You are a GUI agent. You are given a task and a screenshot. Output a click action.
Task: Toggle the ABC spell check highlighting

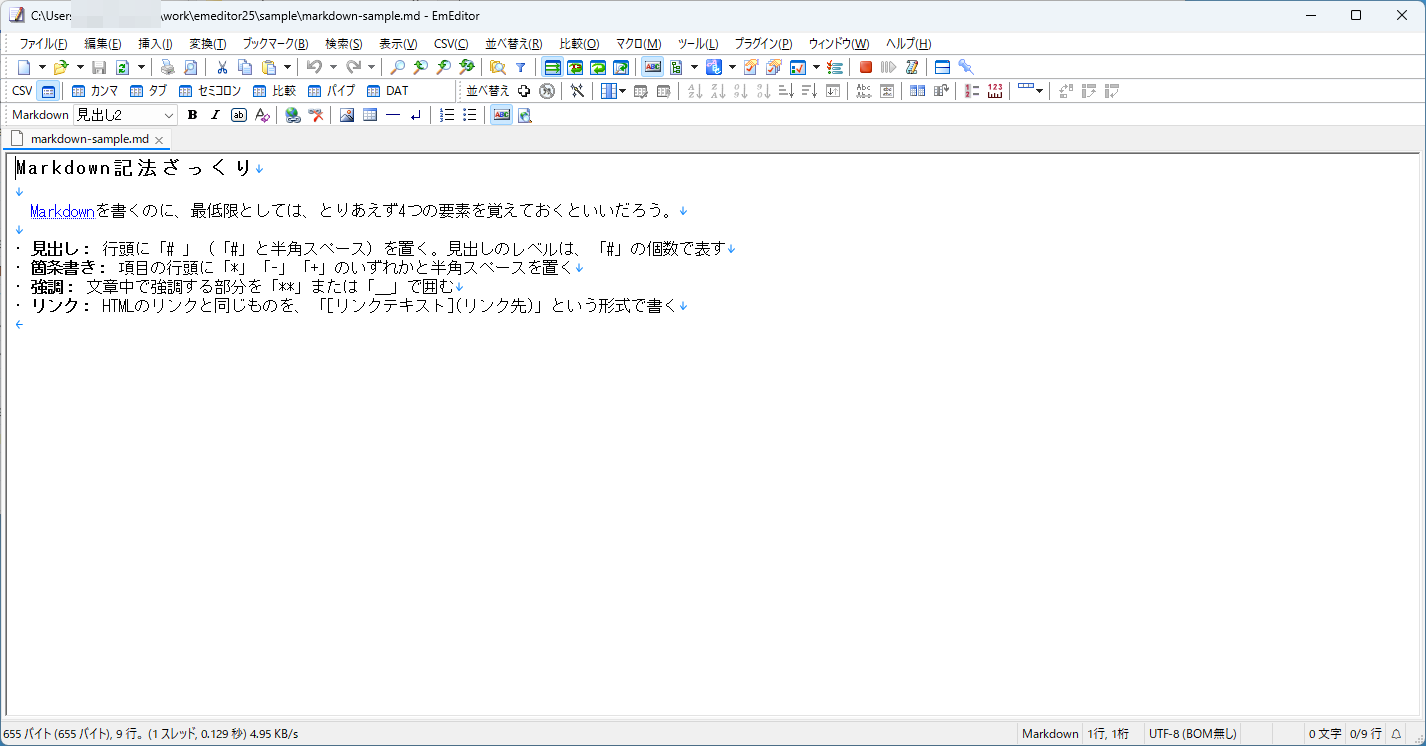point(500,114)
